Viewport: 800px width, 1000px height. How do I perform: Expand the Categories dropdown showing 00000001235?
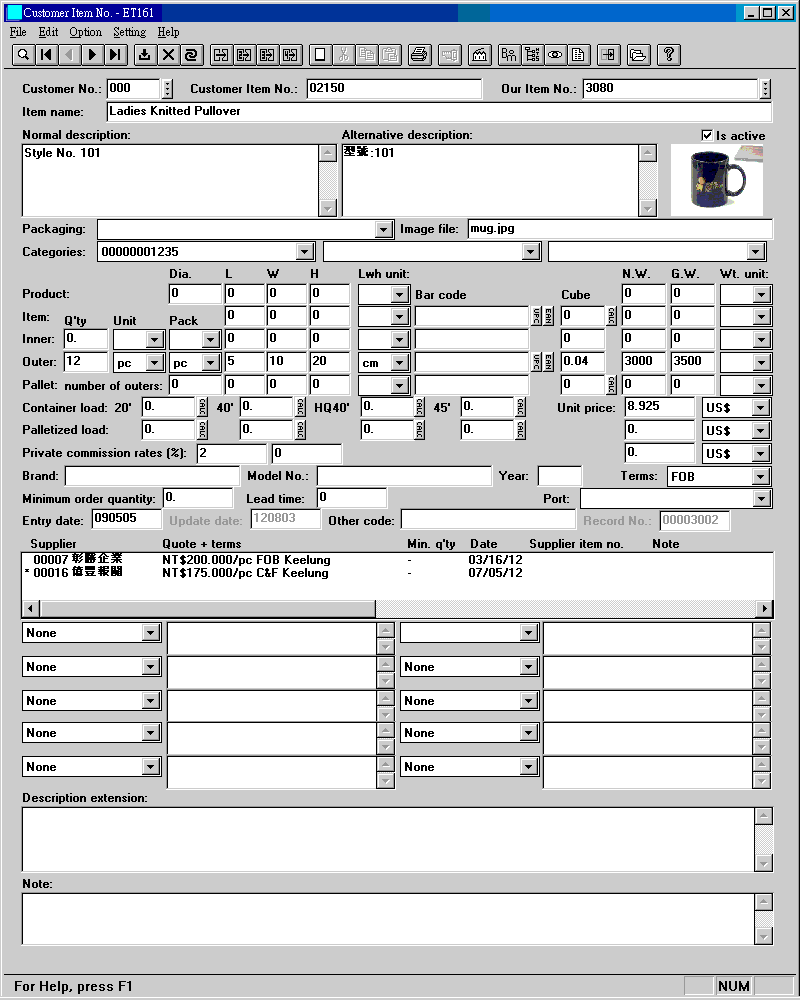(306, 252)
